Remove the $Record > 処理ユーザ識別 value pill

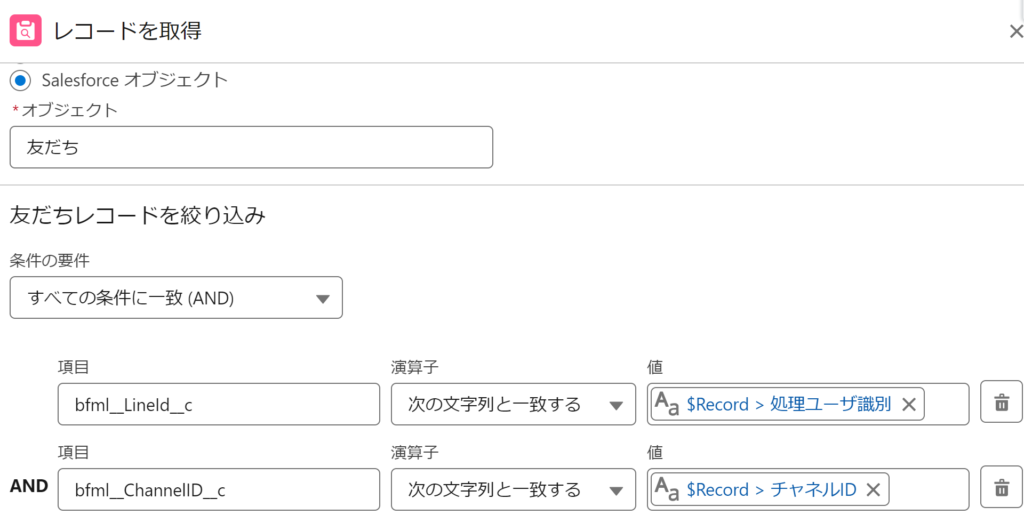tap(909, 404)
